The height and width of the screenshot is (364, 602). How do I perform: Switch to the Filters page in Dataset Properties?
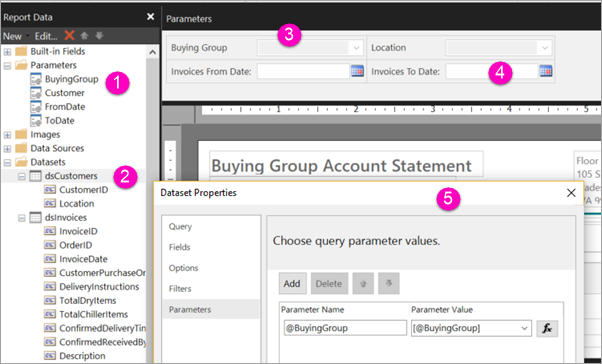[x=180, y=288]
